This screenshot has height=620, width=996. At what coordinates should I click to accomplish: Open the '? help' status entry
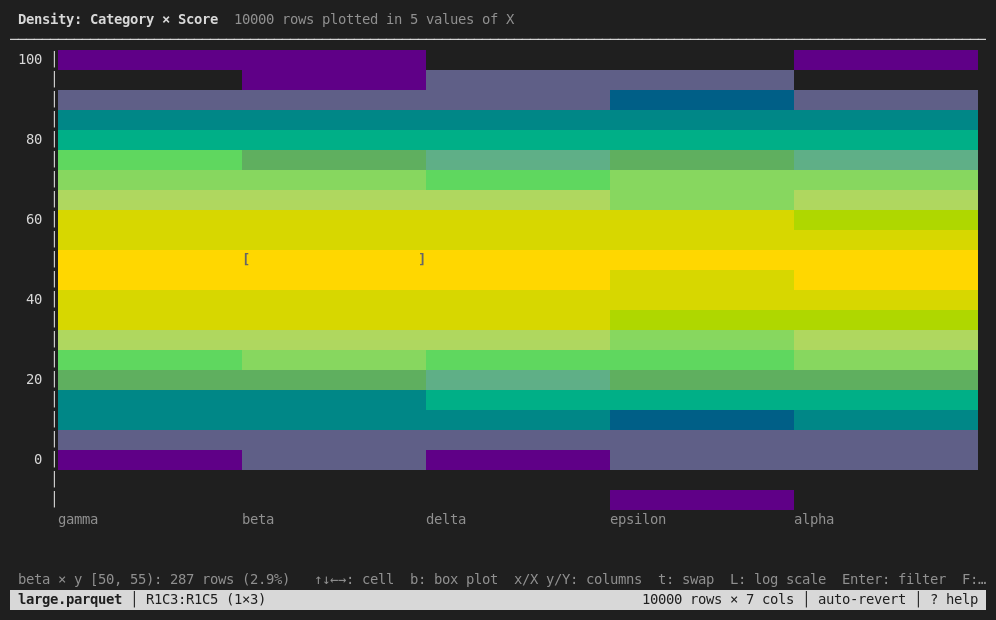pos(953,600)
